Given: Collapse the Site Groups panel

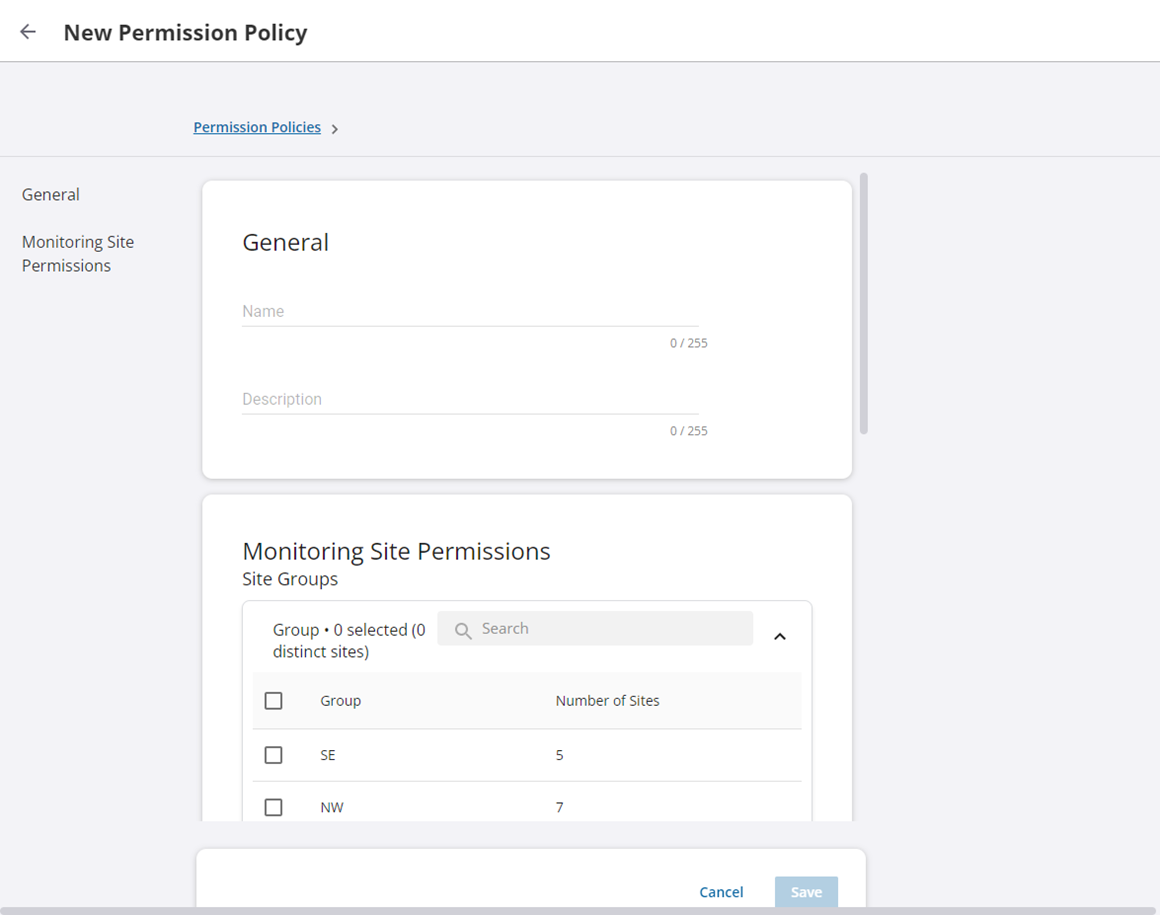Looking at the screenshot, I should (x=780, y=636).
